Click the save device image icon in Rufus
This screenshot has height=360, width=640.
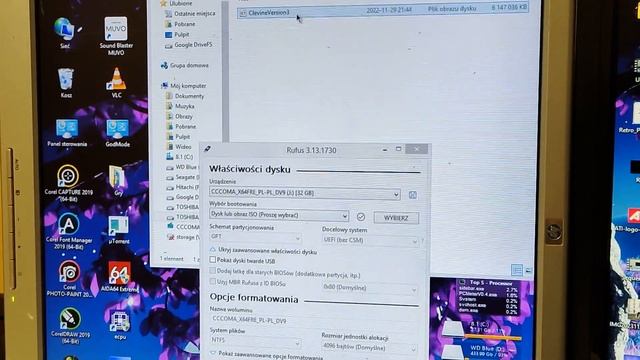point(413,195)
